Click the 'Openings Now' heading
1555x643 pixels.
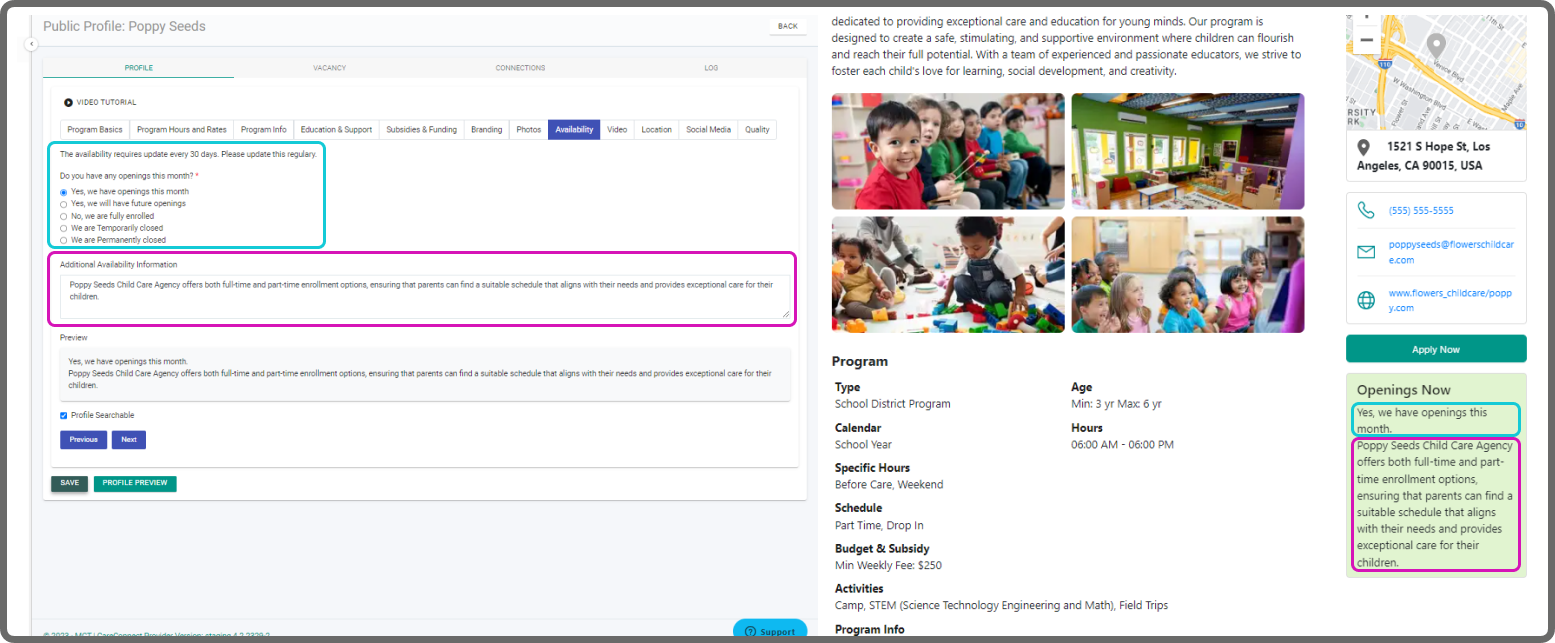pos(1403,390)
